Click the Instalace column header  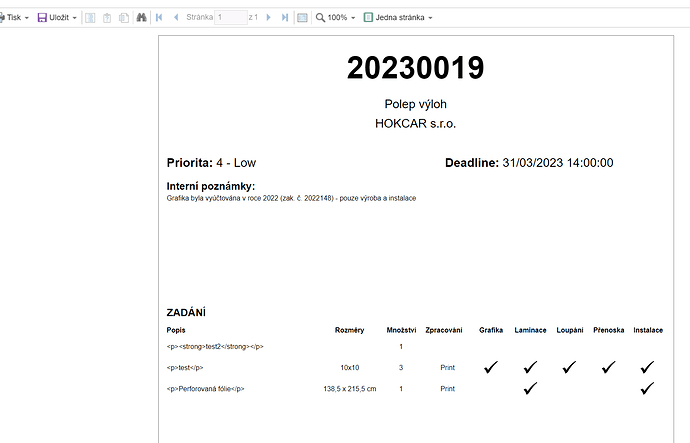(x=648, y=330)
